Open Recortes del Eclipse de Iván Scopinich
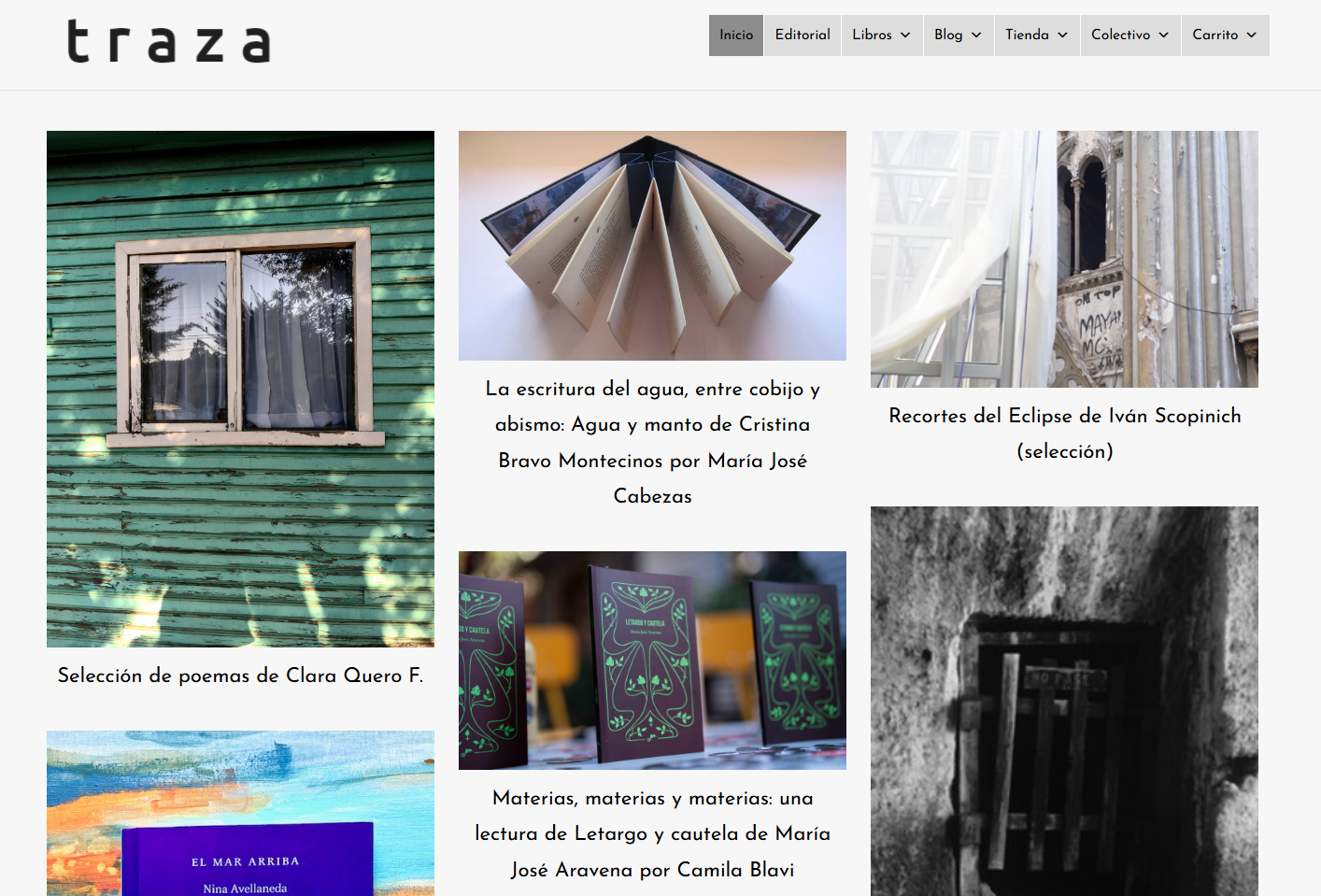Image resolution: width=1321 pixels, height=896 pixels. 1064,434
